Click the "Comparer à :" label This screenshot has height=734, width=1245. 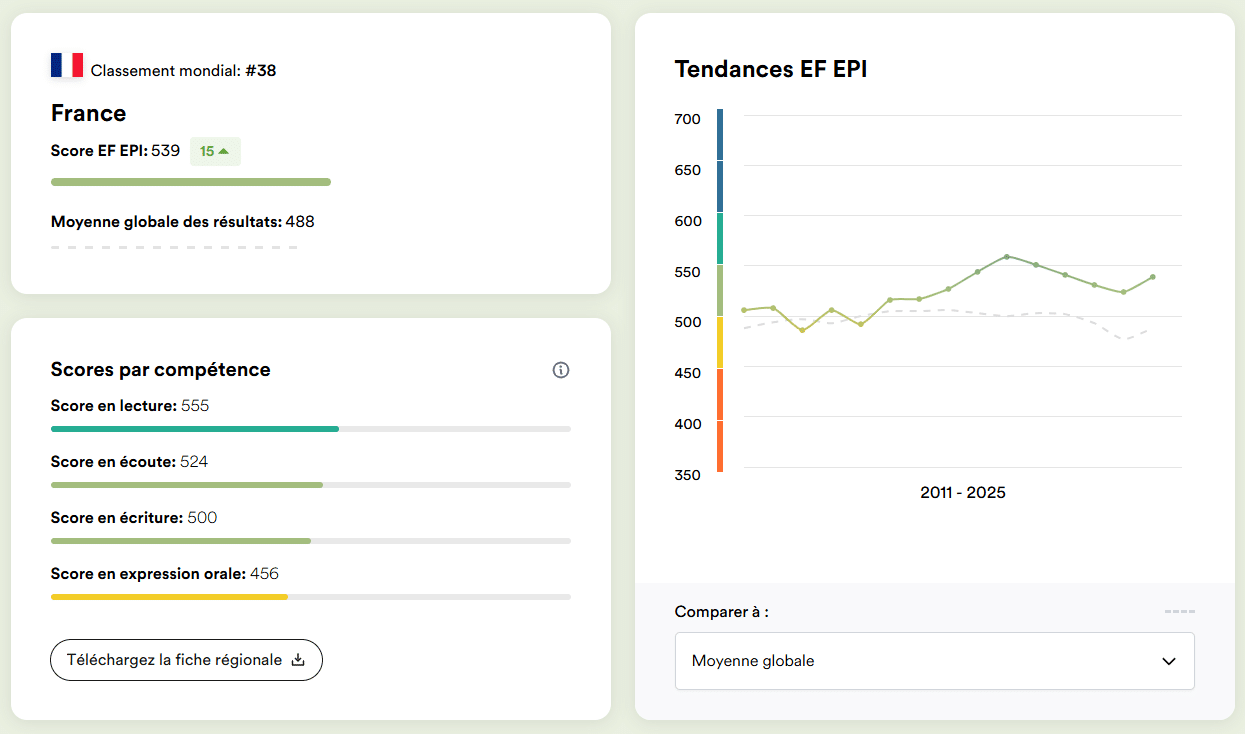pyautogui.click(x=722, y=612)
